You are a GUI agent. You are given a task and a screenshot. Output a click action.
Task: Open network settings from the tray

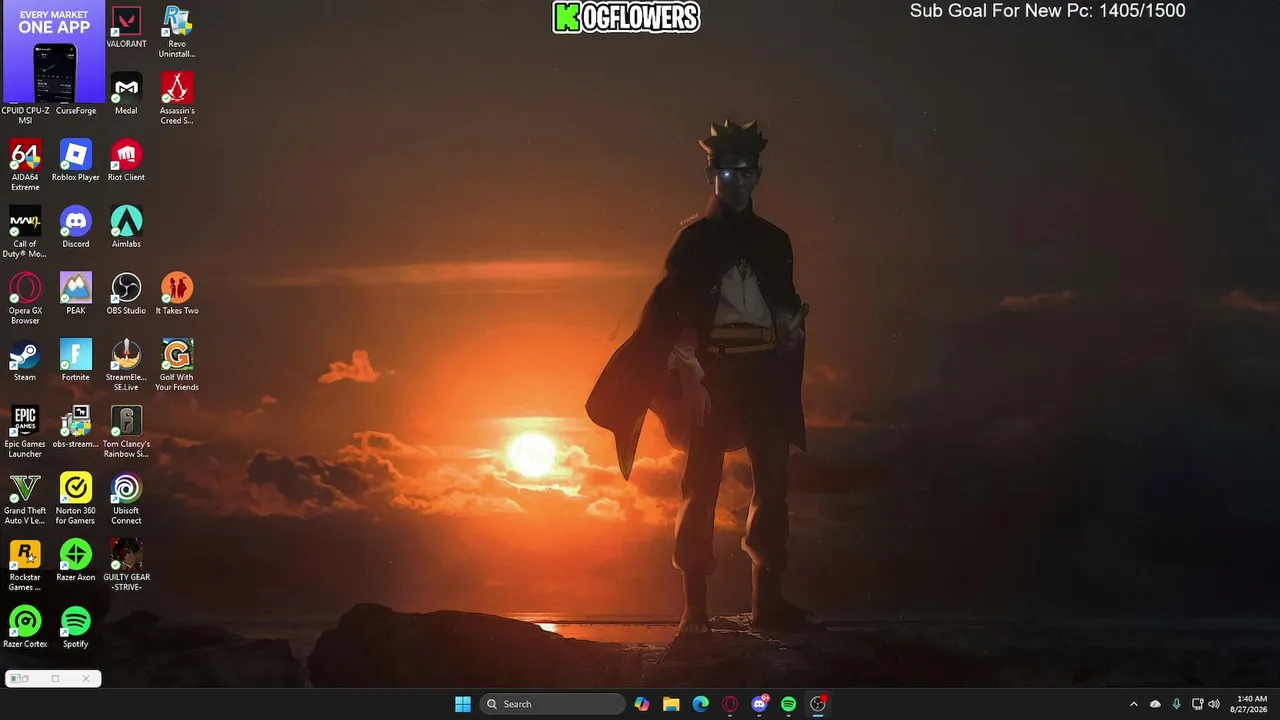1198,704
